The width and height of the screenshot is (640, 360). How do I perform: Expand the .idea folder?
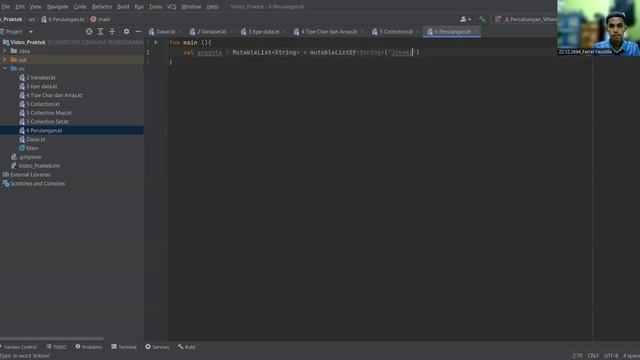[x=5, y=51]
